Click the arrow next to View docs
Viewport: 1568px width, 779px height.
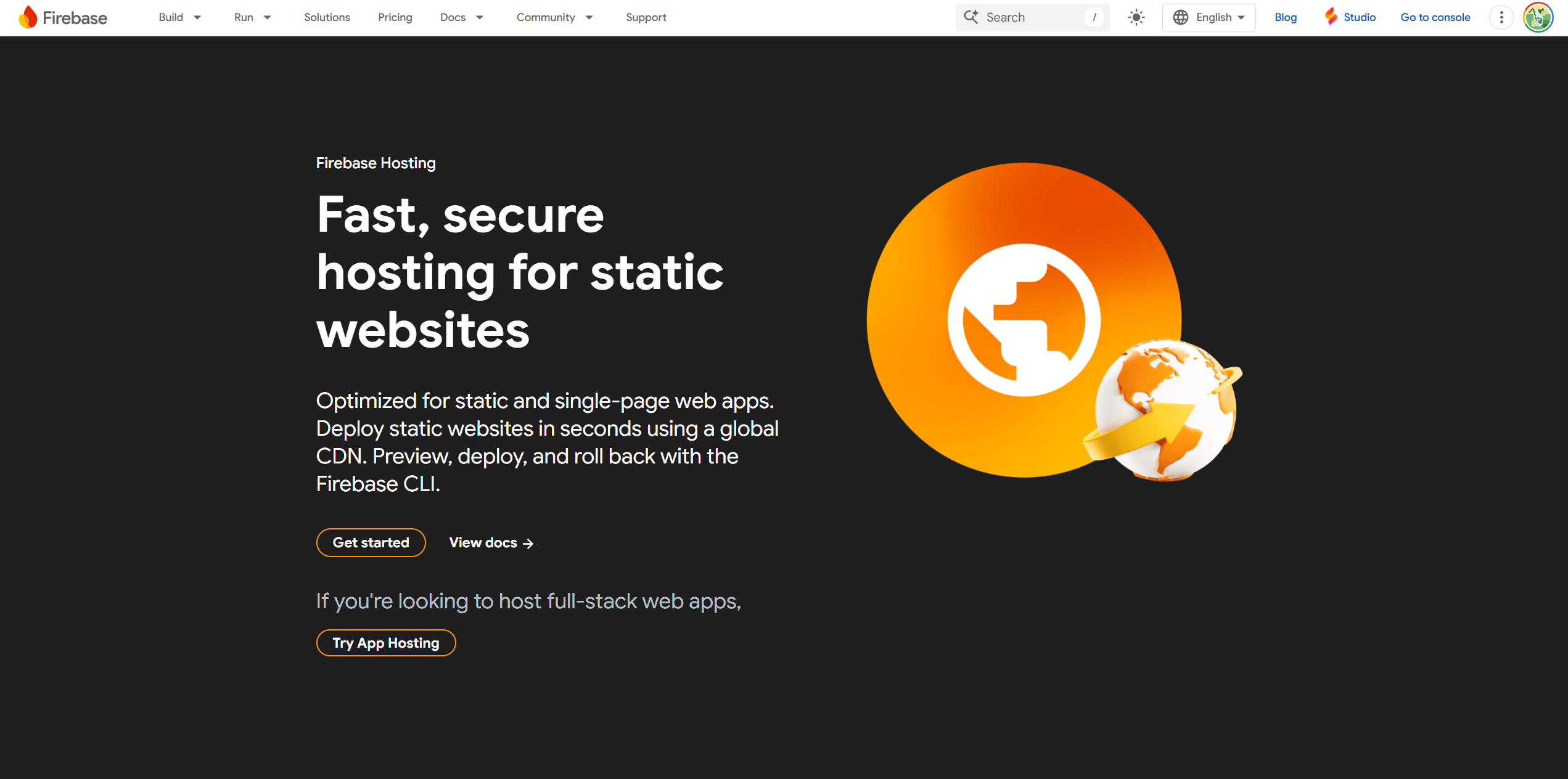click(x=528, y=544)
